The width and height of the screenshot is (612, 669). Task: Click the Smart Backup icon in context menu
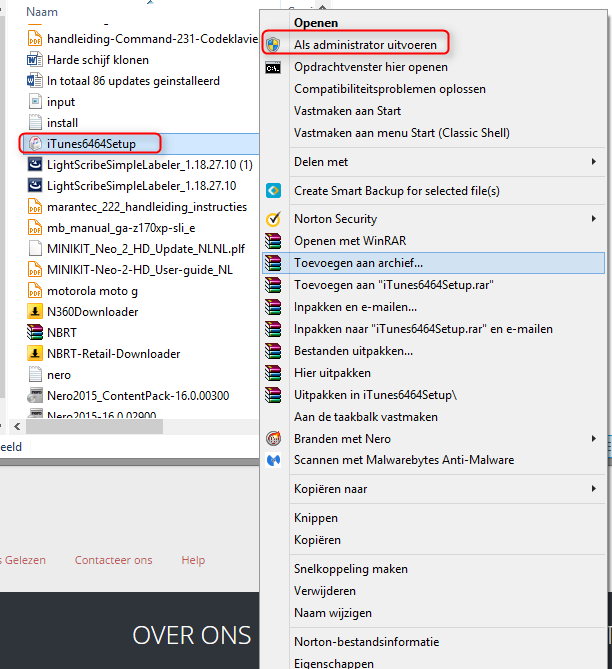pyautogui.click(x=273, y=190)
